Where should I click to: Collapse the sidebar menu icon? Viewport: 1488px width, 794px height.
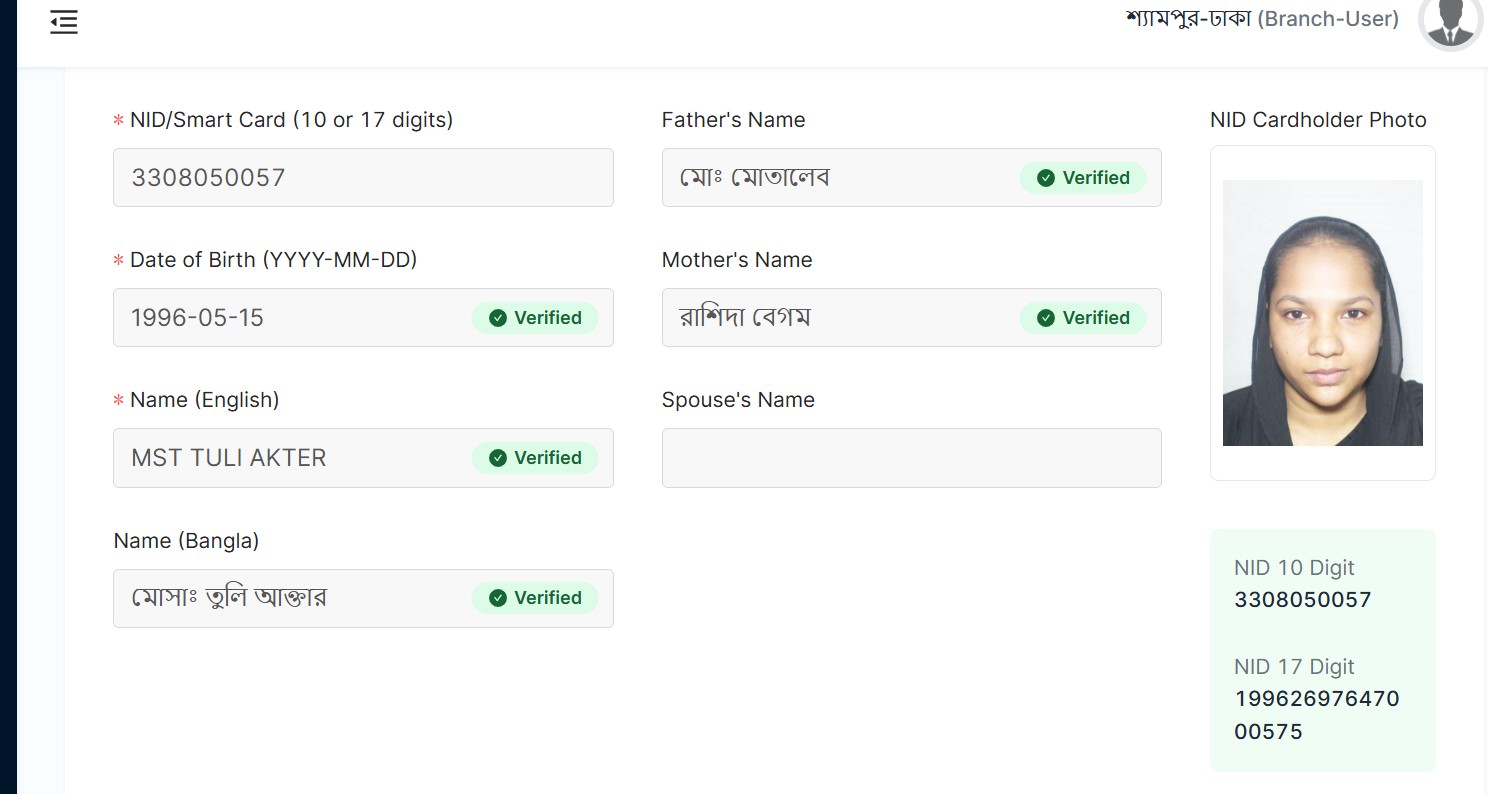(x=64, y=22)
